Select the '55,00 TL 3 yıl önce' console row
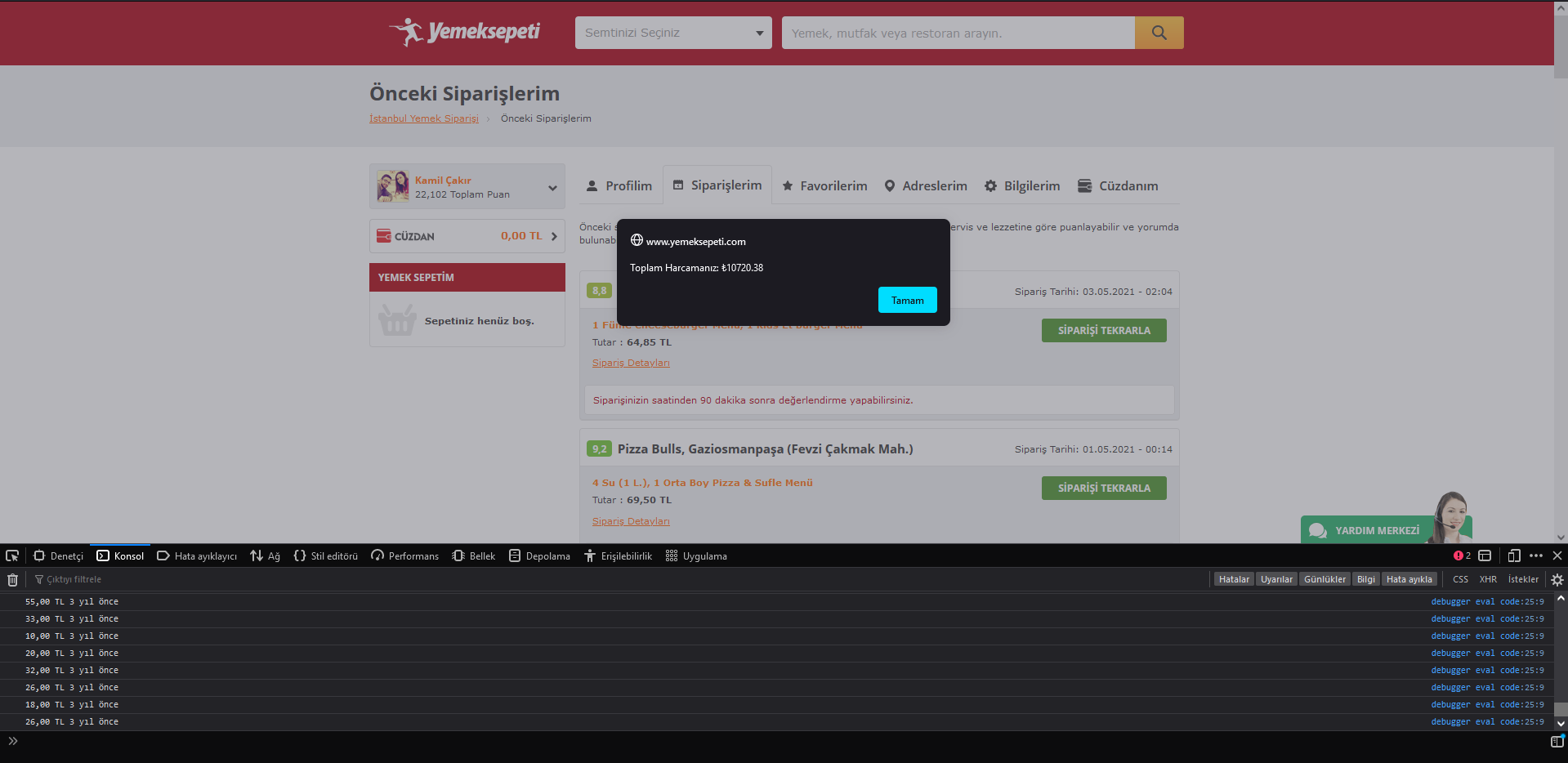The width and height of the screenshot is (1568, 763). coord(777,602)
